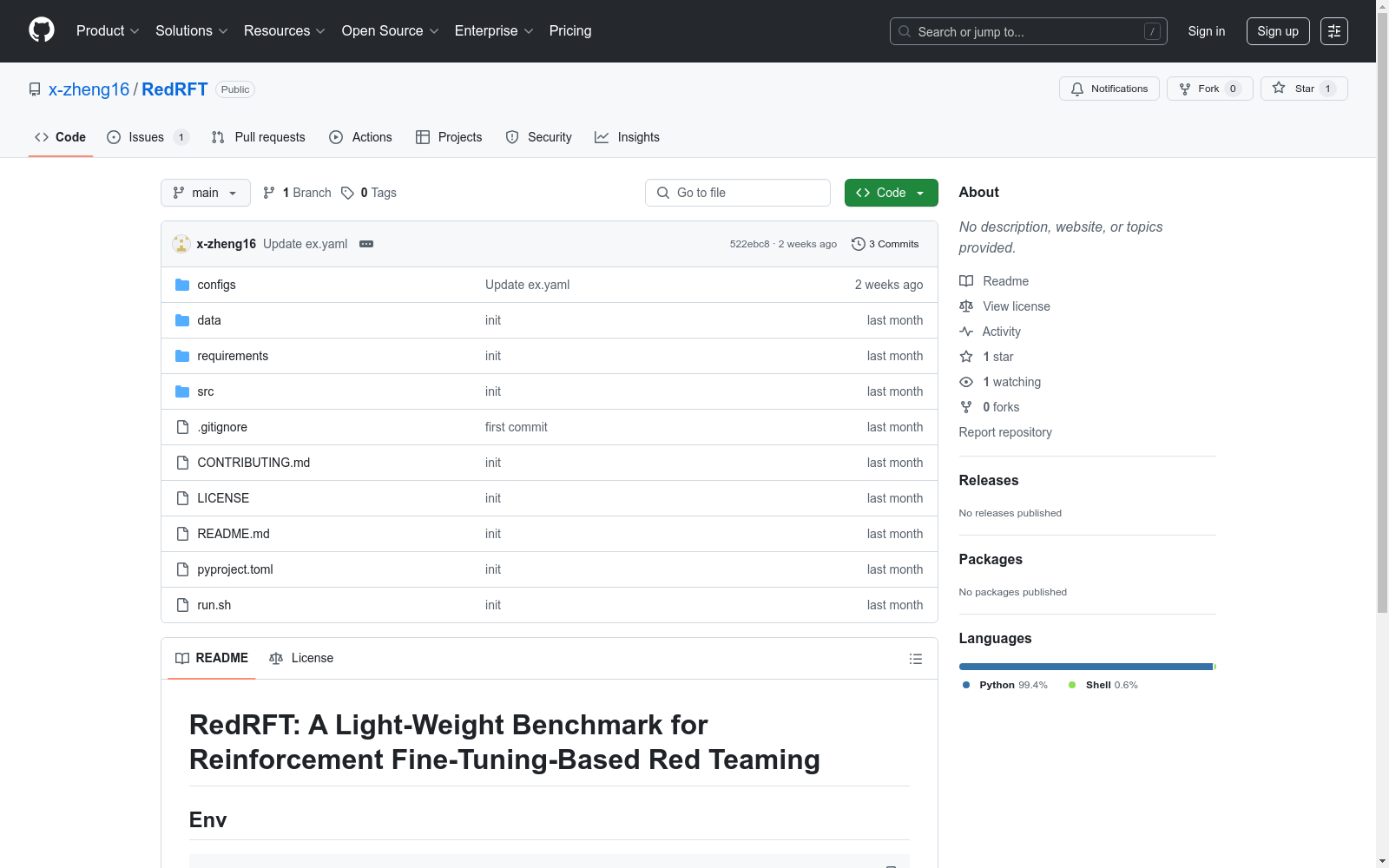
Task: Expand the Resources menu
Action: pyautogui.click(x=285, y=31)
